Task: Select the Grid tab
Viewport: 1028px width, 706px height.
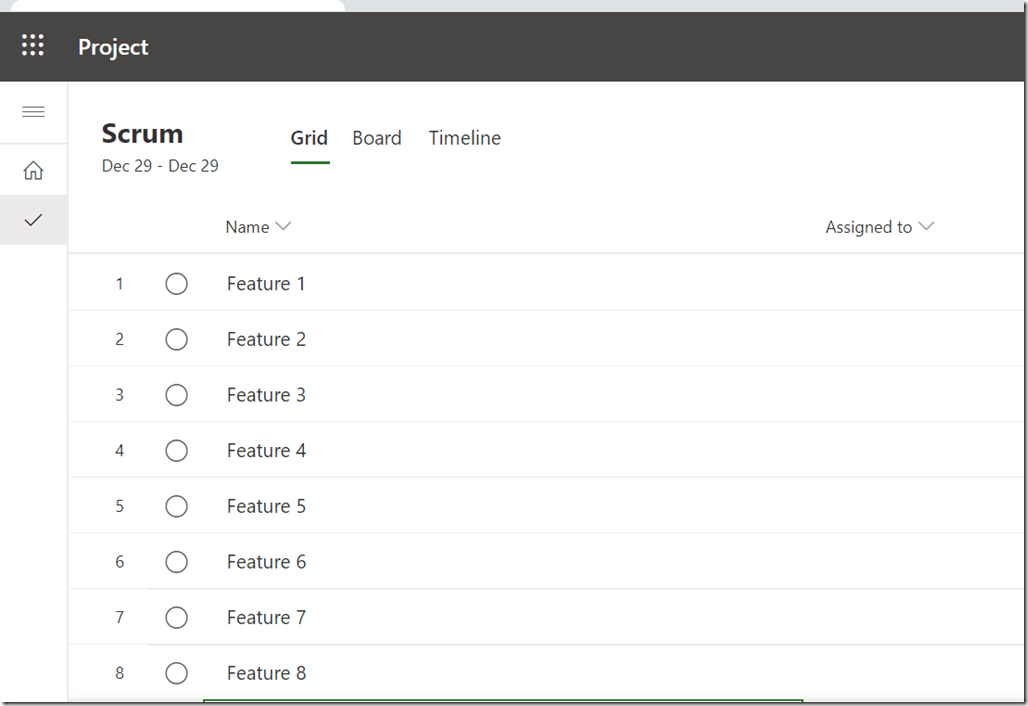Action: 309,138
